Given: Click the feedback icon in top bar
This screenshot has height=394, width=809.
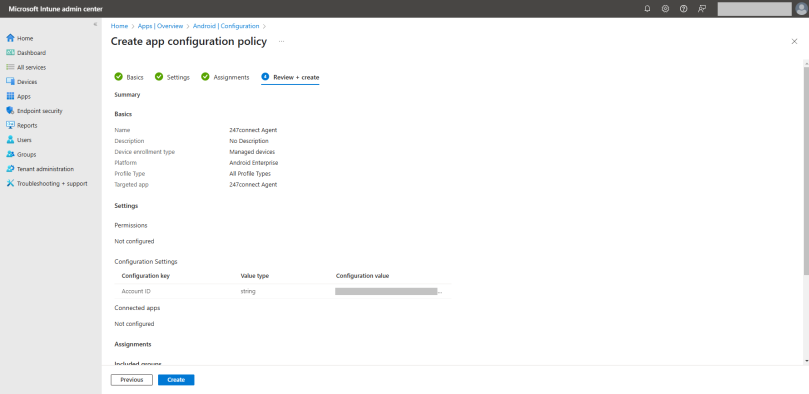Looking at the screenshot, I should 702,9.
